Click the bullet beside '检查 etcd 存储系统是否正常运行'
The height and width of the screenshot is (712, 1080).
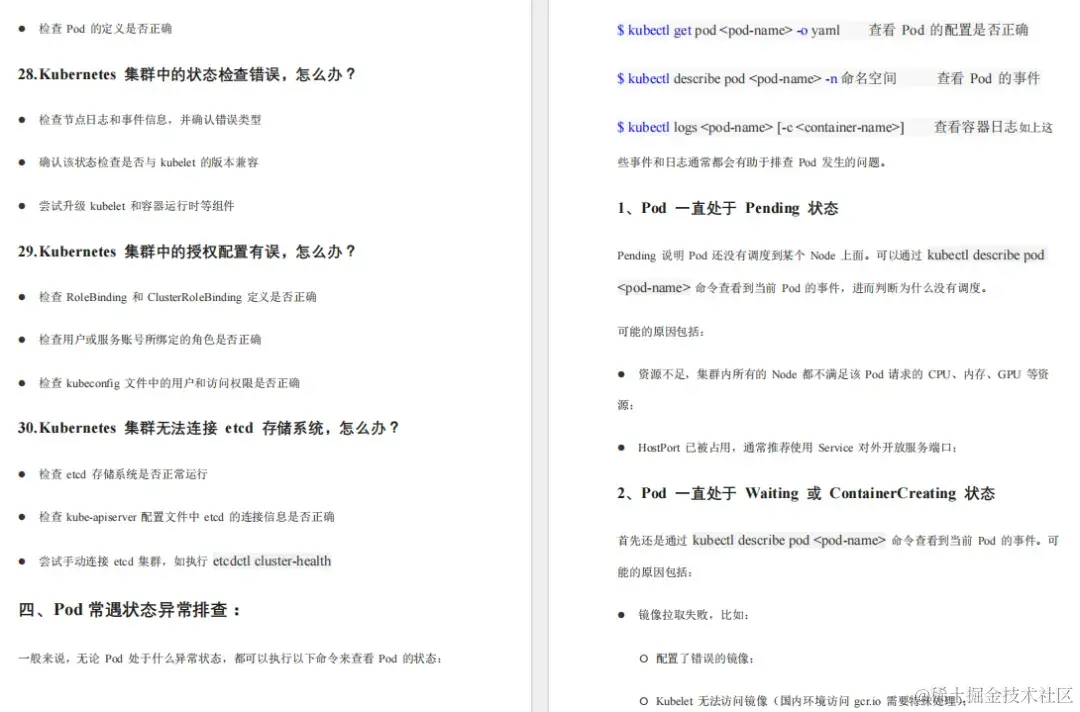20,473
